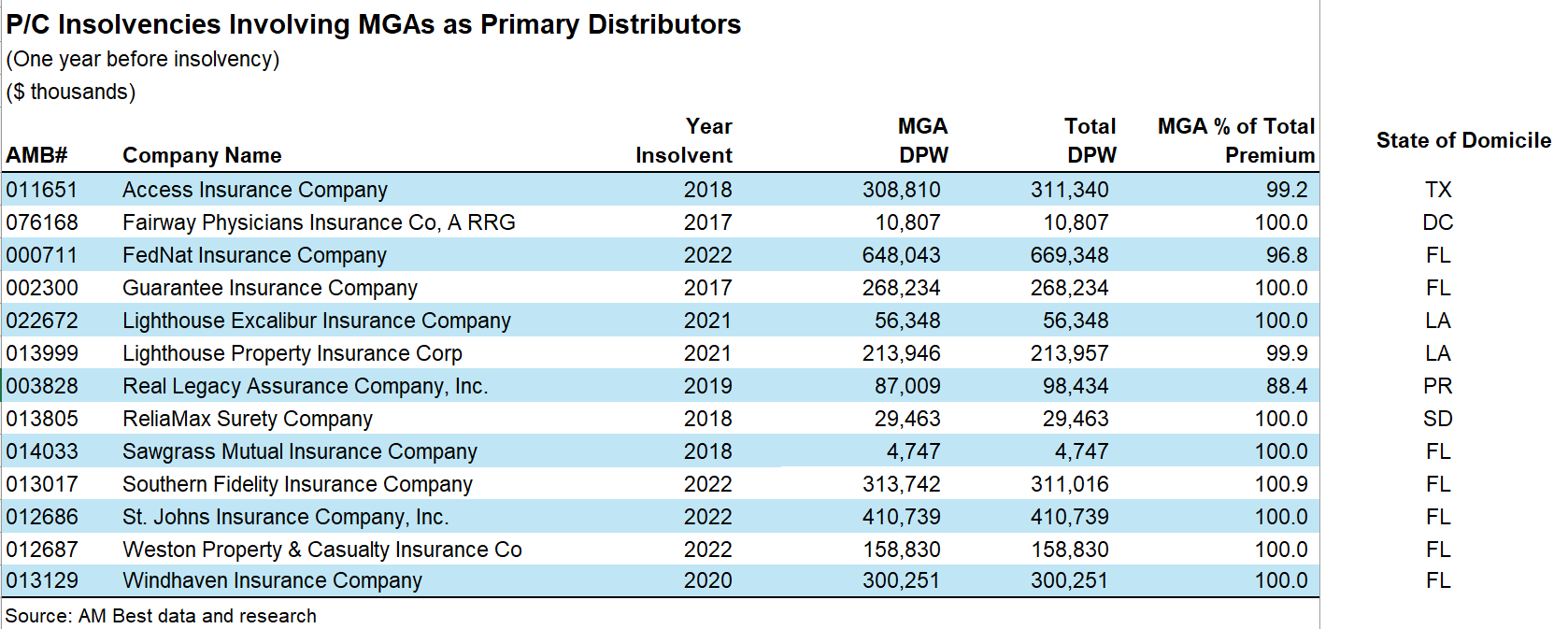Select the Access Insurance Company cell
1568x629 pixels.
tap(254, 190)
